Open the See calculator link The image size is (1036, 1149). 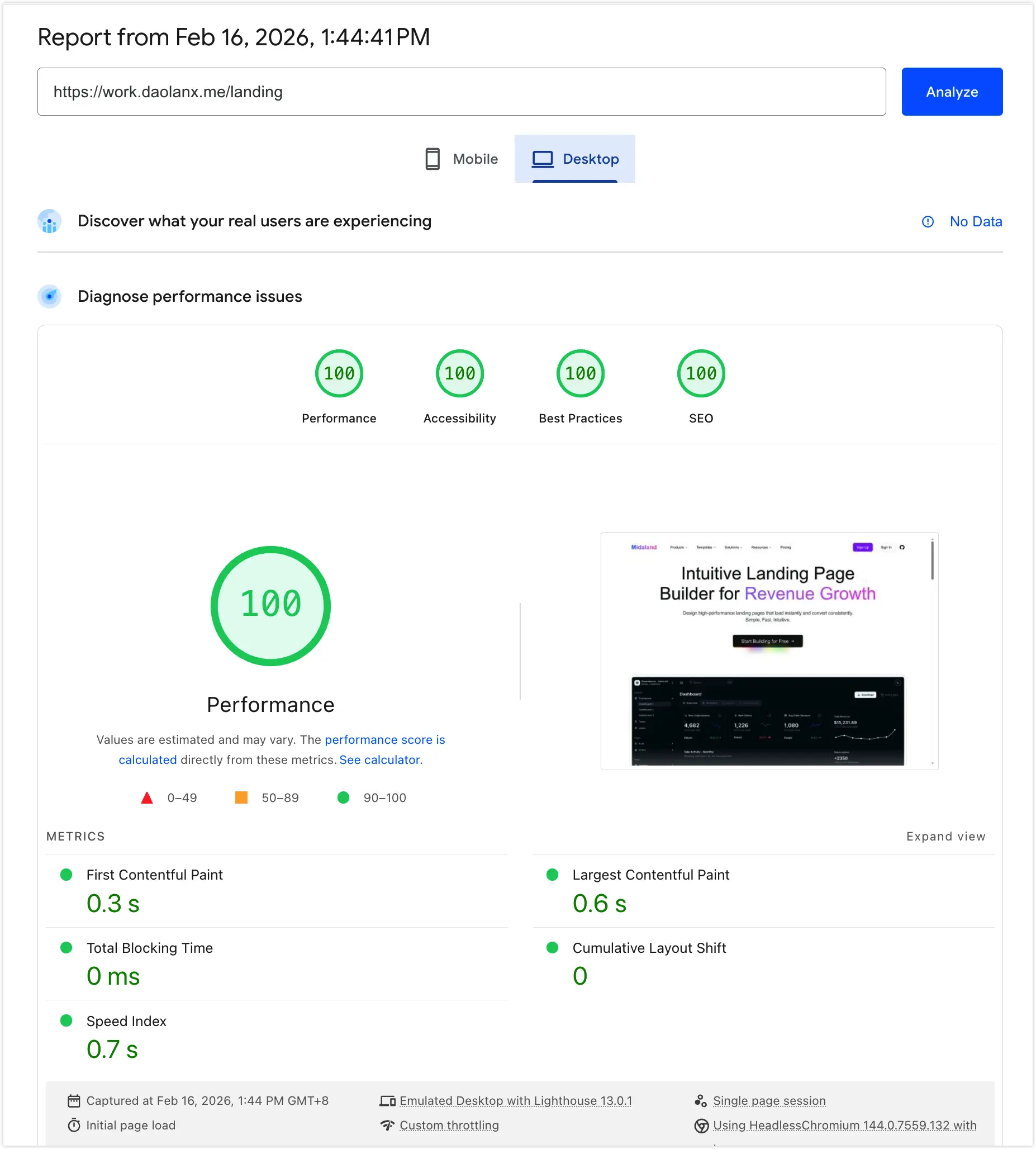click(380, 759)
